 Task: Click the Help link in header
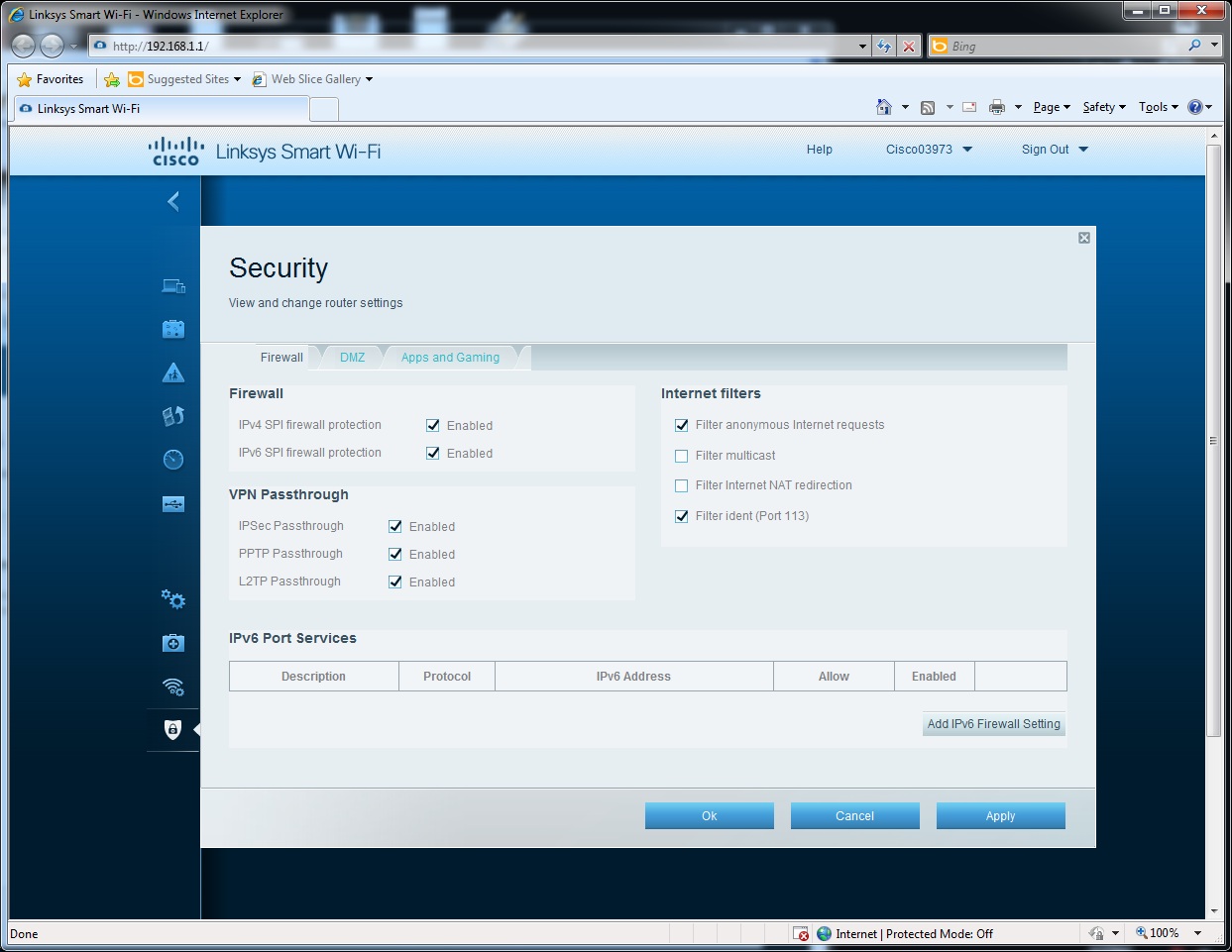tap(820, 150)
